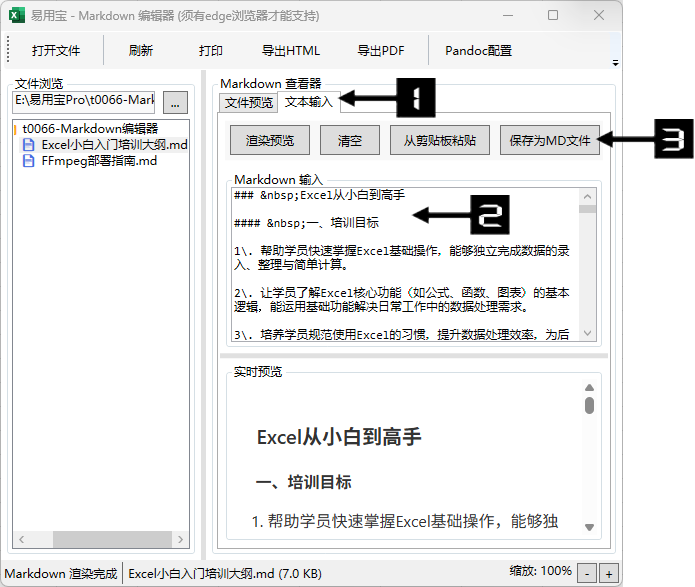Click the 渲染预览 button
The width and height of the screenshot is (695, 587).
pyautogui.click(x=270, y=141)
